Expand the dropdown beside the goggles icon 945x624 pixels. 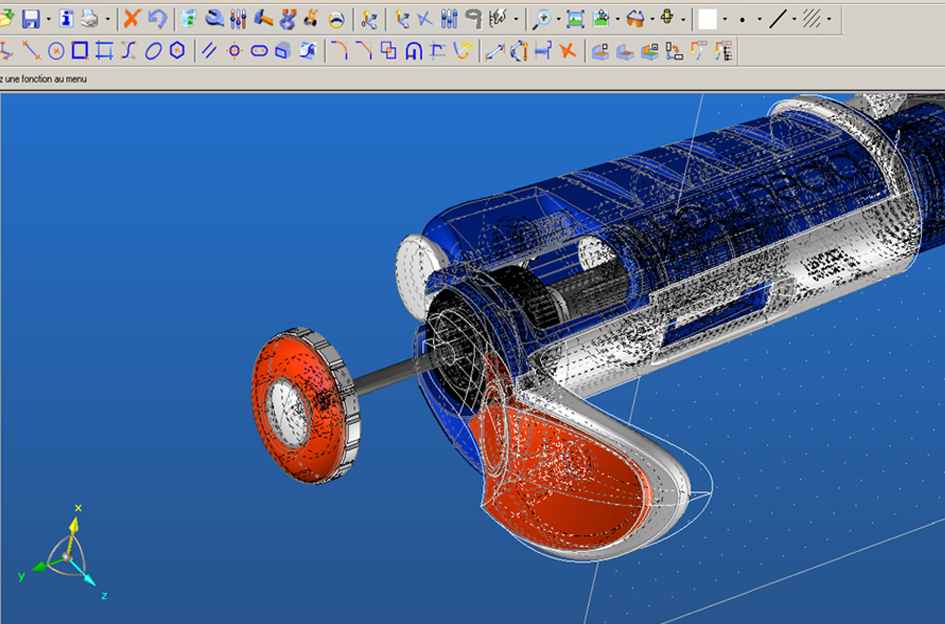tap(653, 19)
